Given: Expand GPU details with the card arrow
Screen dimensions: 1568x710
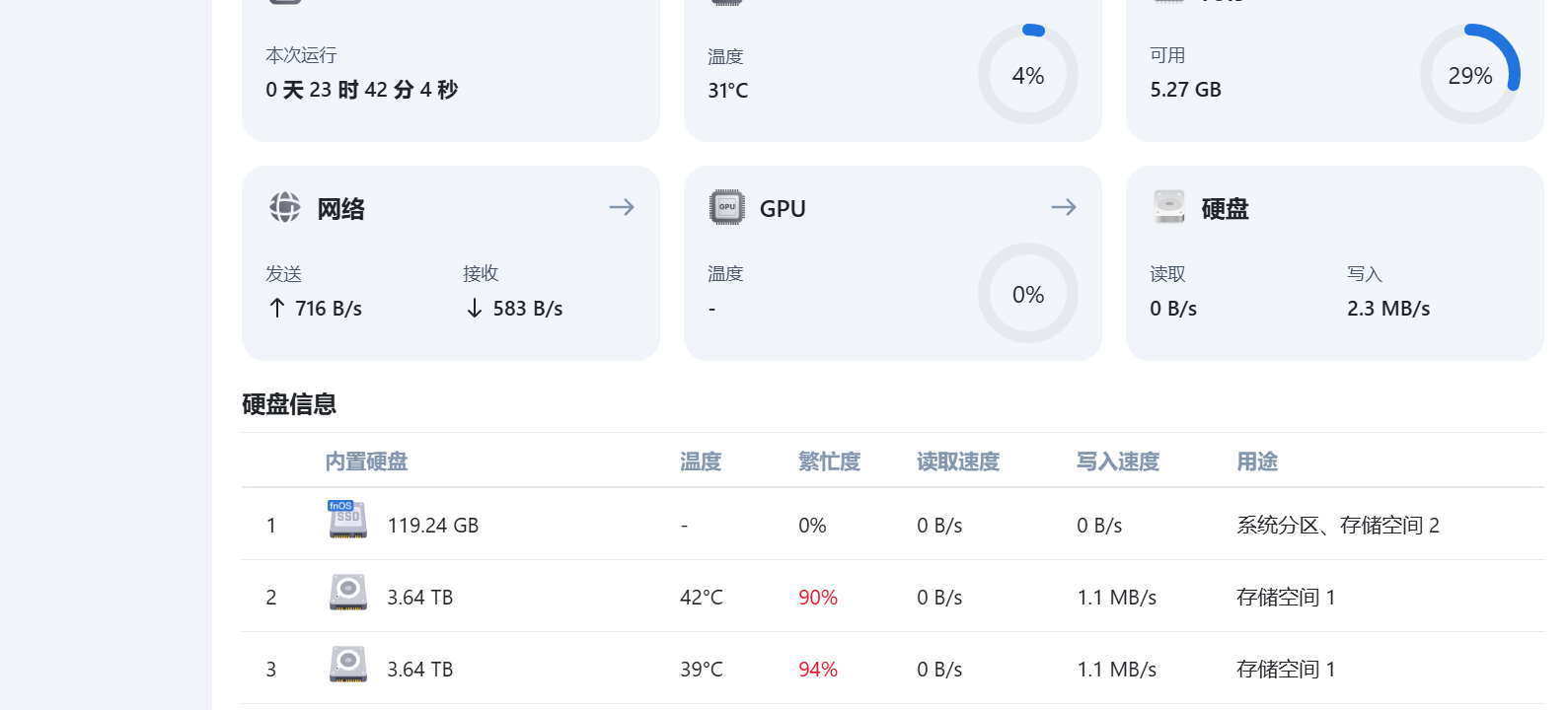Looking at the screenshot, I should pos(1064,207).
